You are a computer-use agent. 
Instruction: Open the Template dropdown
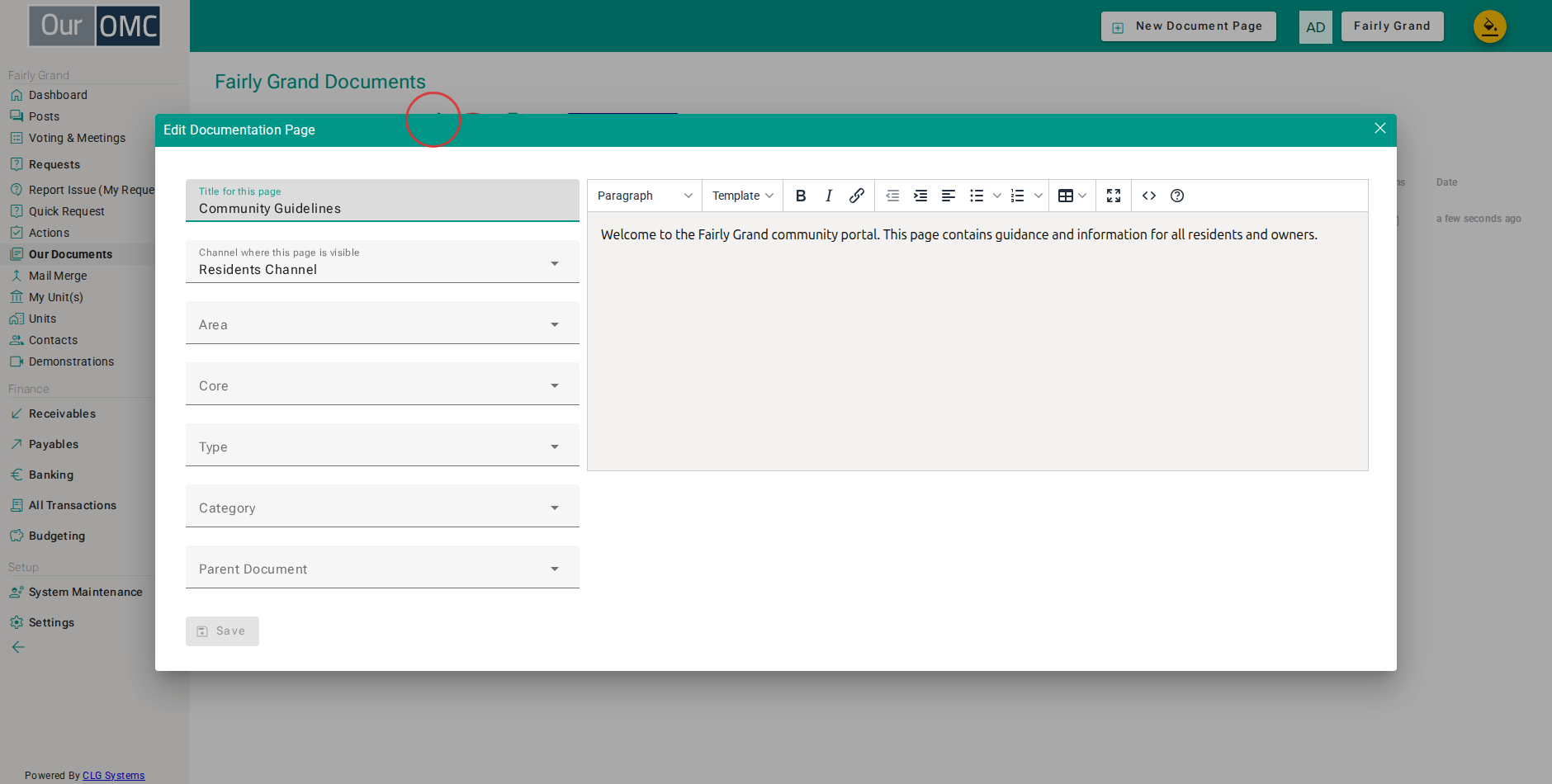pos(743,196)
